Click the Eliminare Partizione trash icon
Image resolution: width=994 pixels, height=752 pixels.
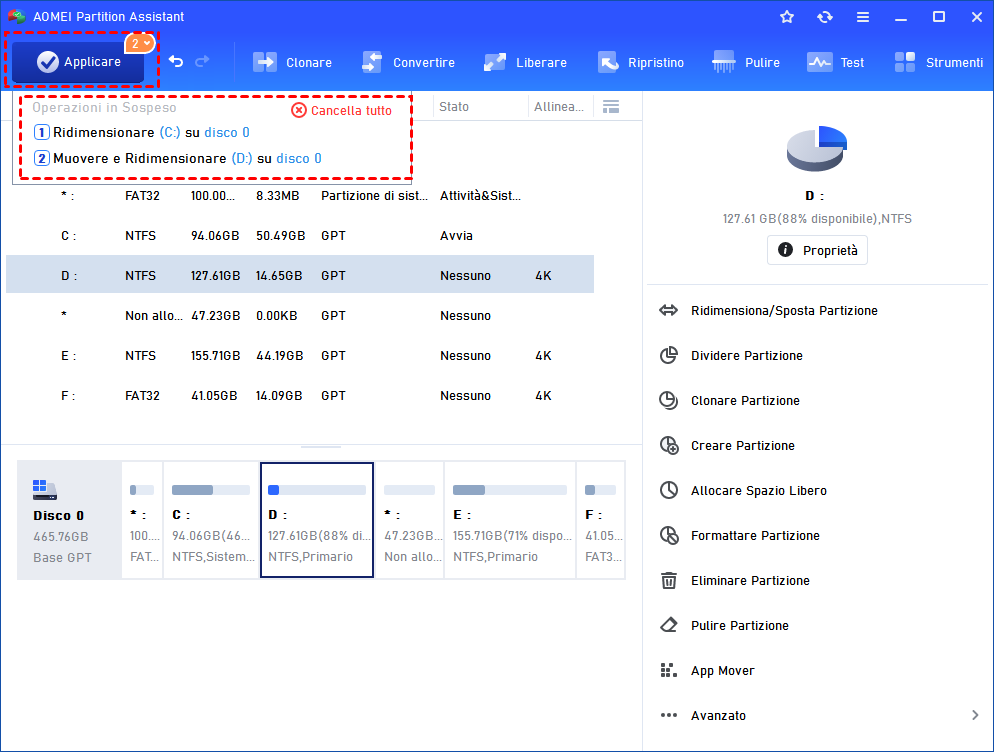[x=669, y=581]
